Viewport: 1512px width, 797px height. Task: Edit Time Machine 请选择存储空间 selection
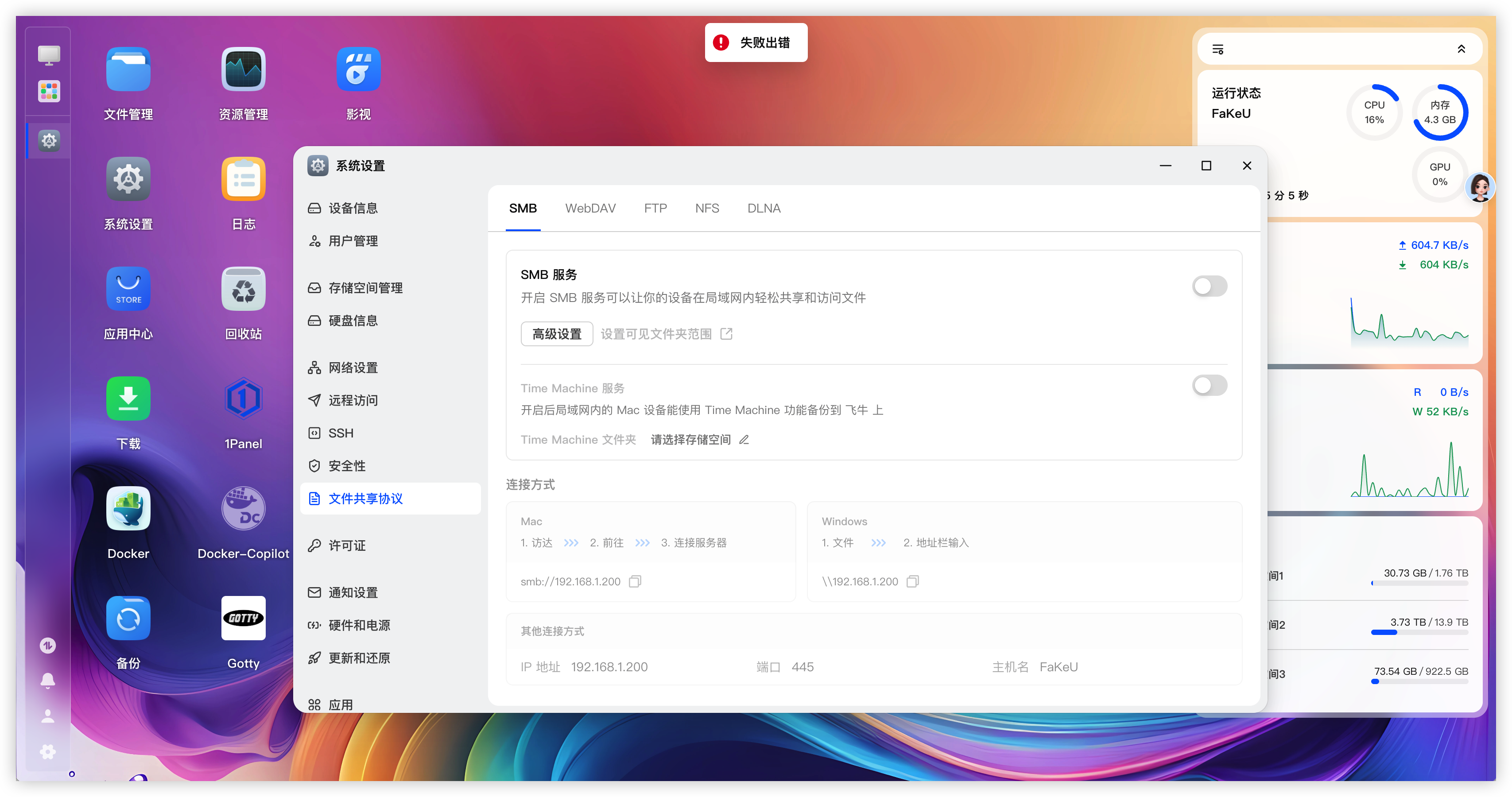[744, 440]
